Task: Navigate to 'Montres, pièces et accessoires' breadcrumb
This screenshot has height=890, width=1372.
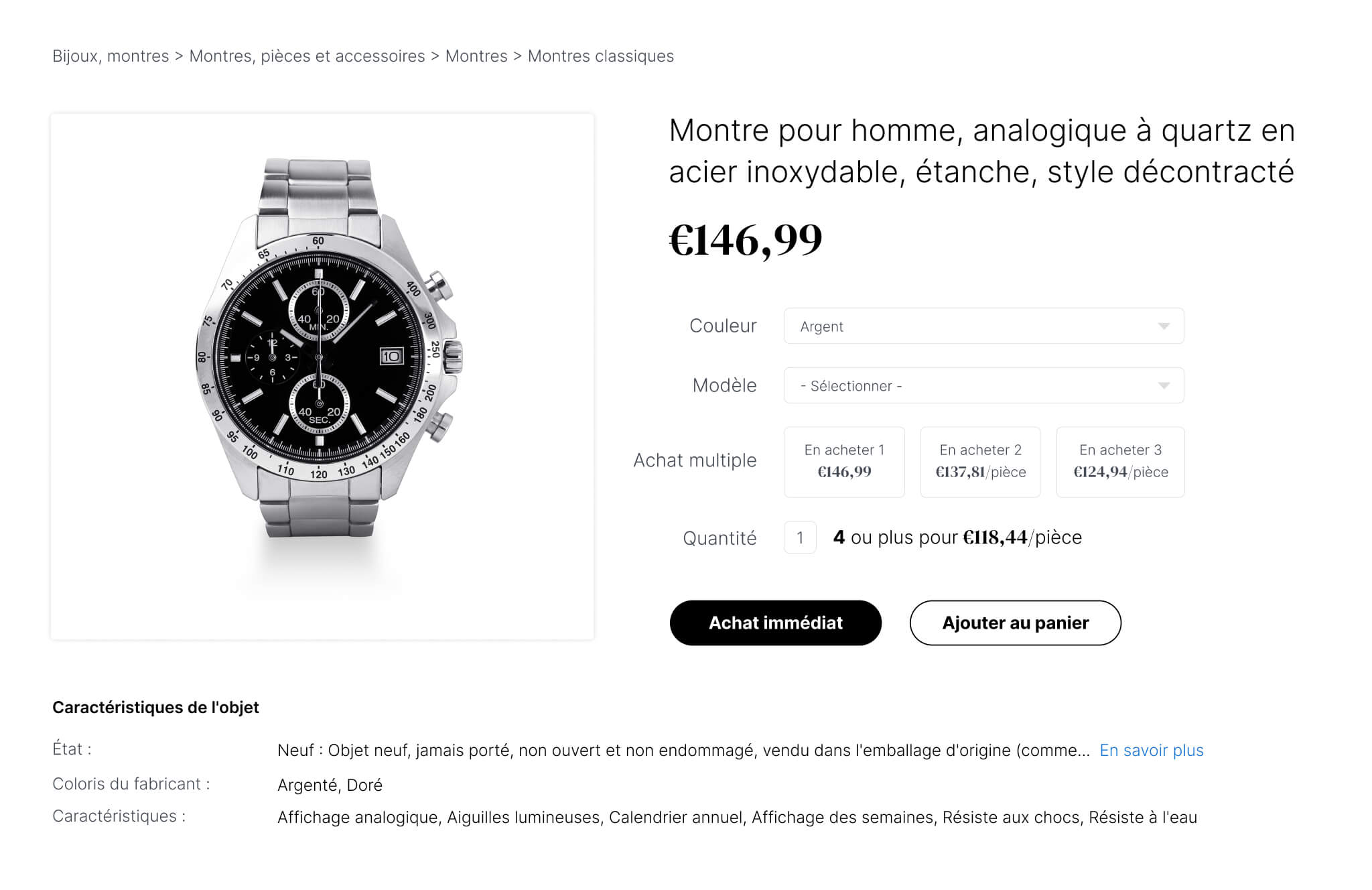Action: click(x=307, y=56)
